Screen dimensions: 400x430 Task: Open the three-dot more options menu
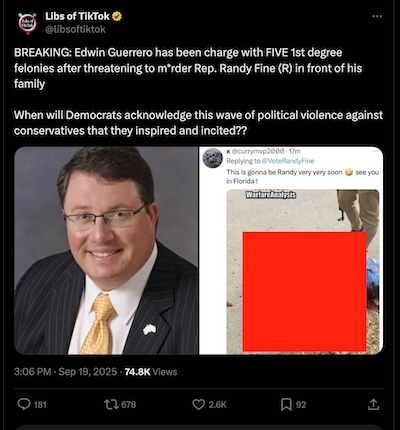tap(377, 16)
